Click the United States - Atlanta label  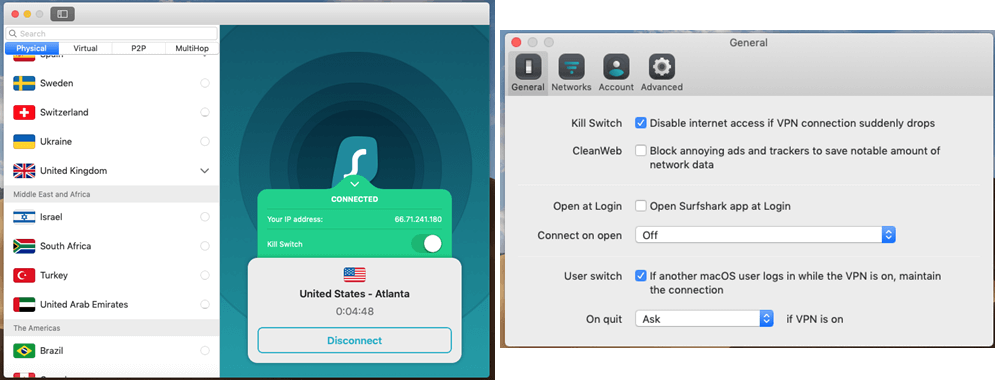(355, 294)
